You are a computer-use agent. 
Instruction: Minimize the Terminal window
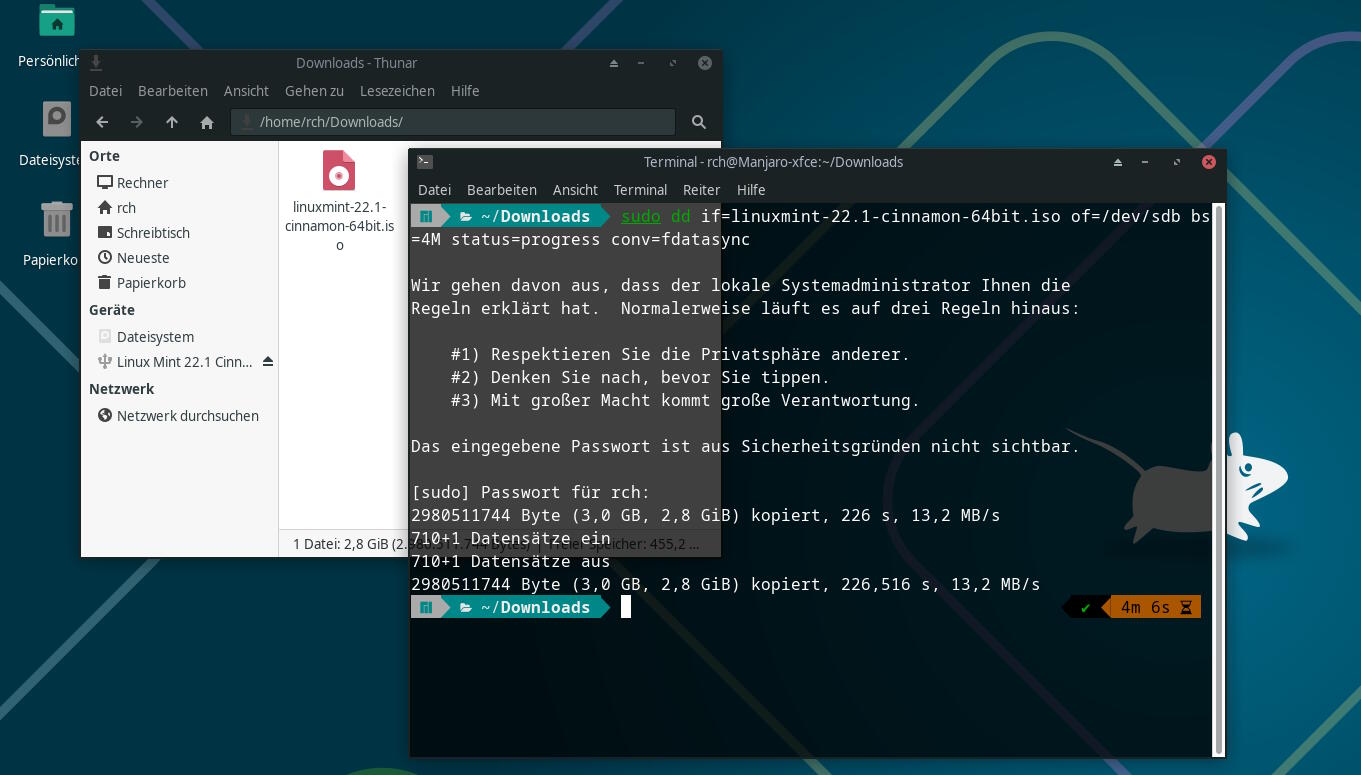click(x=1147, y=161)
